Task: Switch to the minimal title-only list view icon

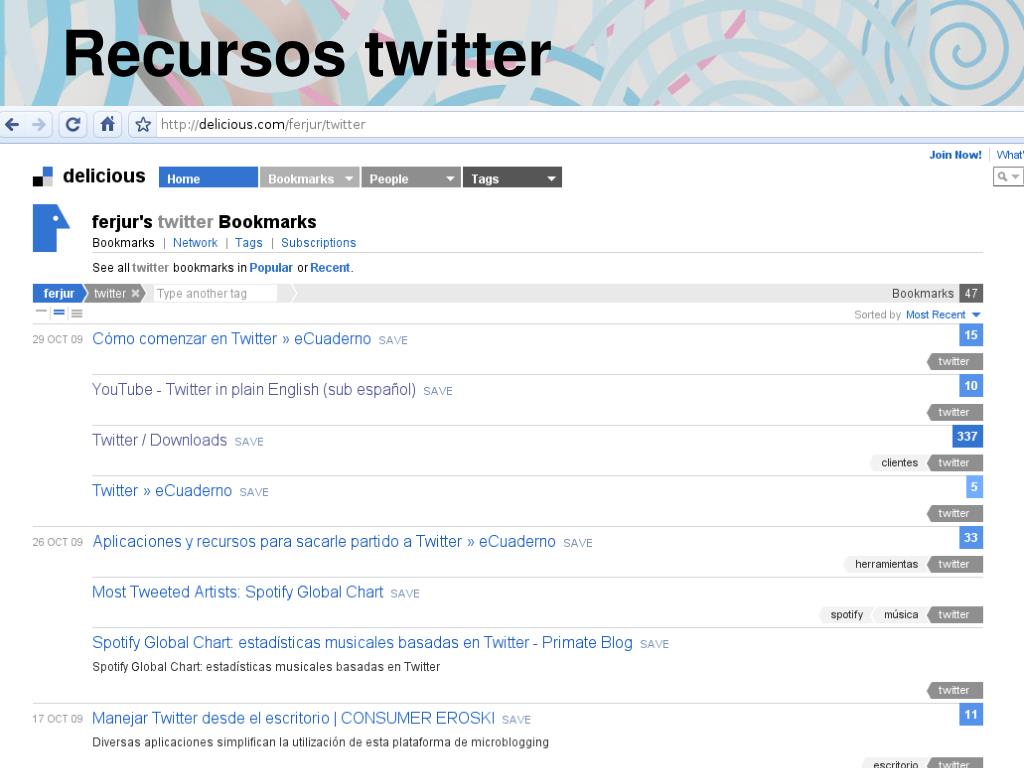Action: pyautogui.click(x=41, y=313)
